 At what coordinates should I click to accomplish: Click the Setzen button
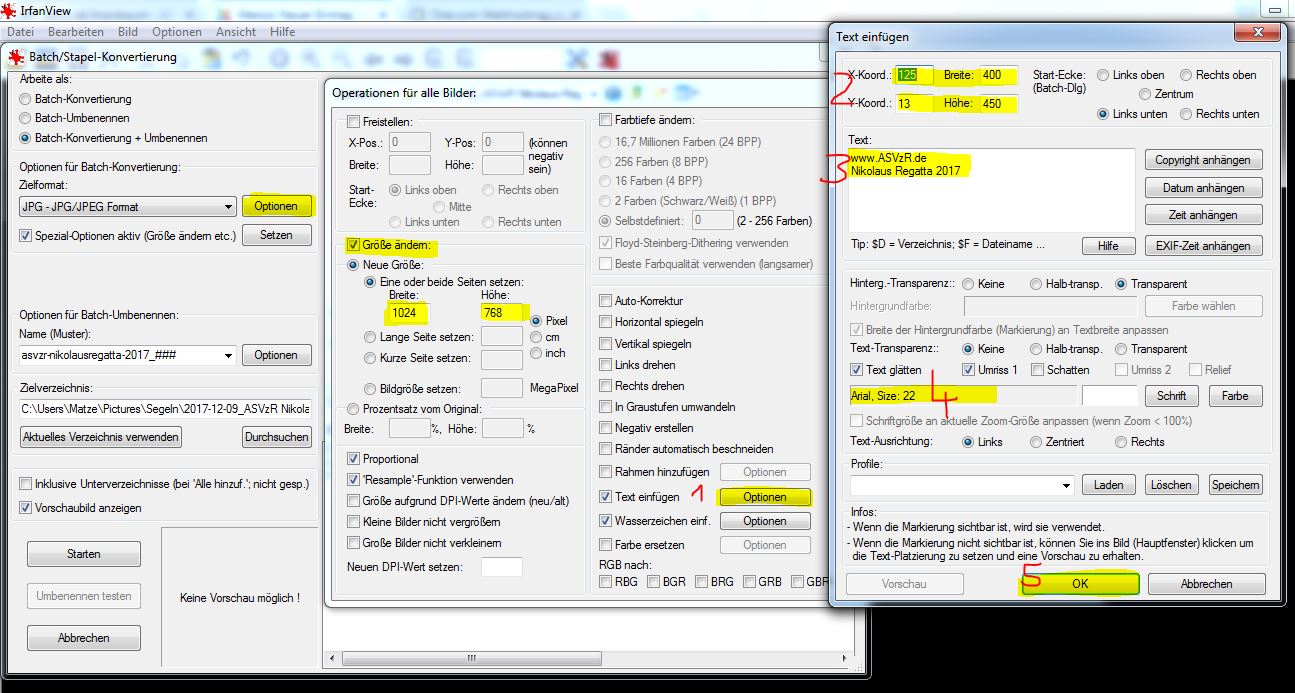click(276, 235)
